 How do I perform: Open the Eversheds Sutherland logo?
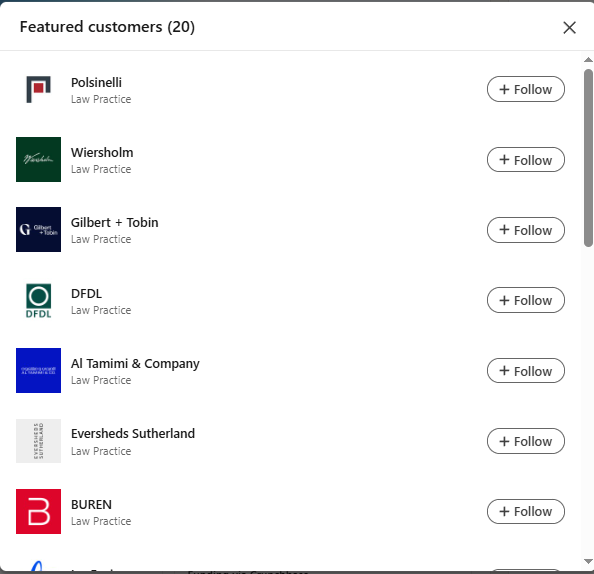(38, 441)
